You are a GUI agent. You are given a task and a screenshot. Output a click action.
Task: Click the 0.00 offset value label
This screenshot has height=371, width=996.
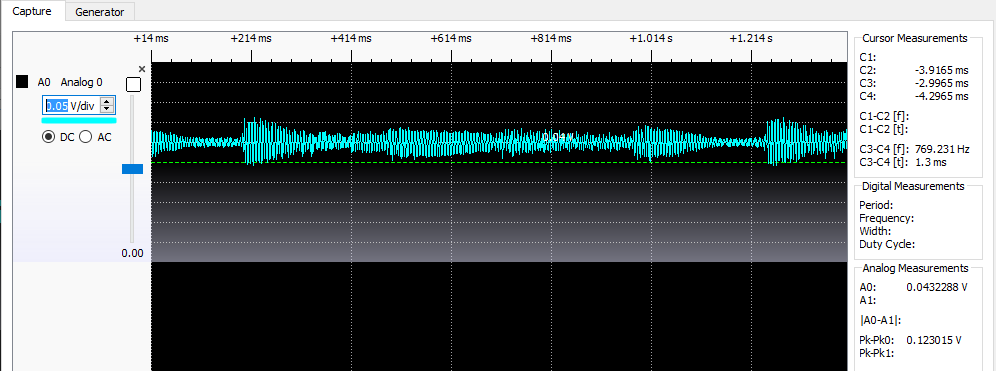point(133,253)
